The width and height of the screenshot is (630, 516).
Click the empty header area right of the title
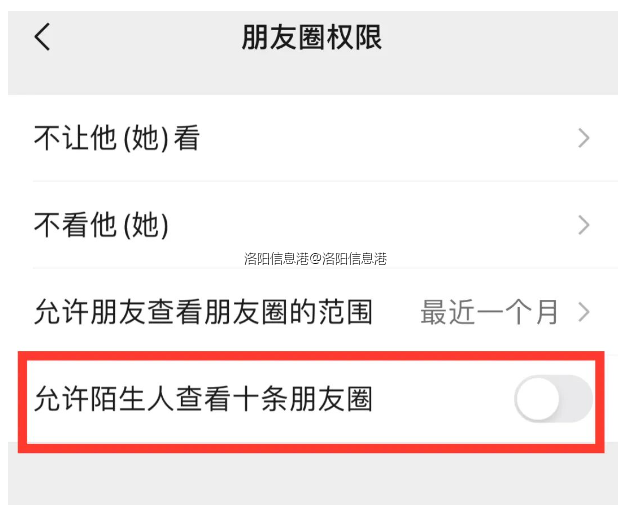point(500,38)
